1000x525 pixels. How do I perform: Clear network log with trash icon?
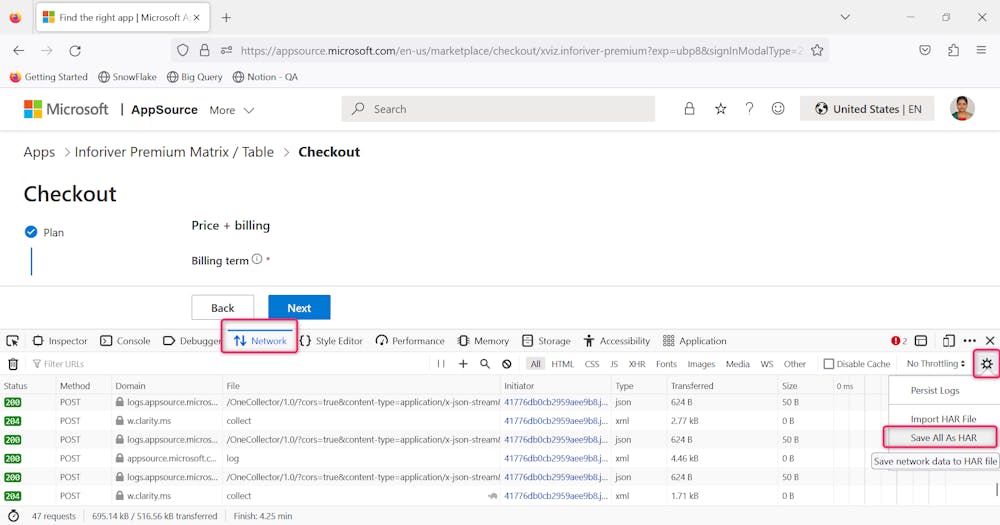tap(13, 364)
